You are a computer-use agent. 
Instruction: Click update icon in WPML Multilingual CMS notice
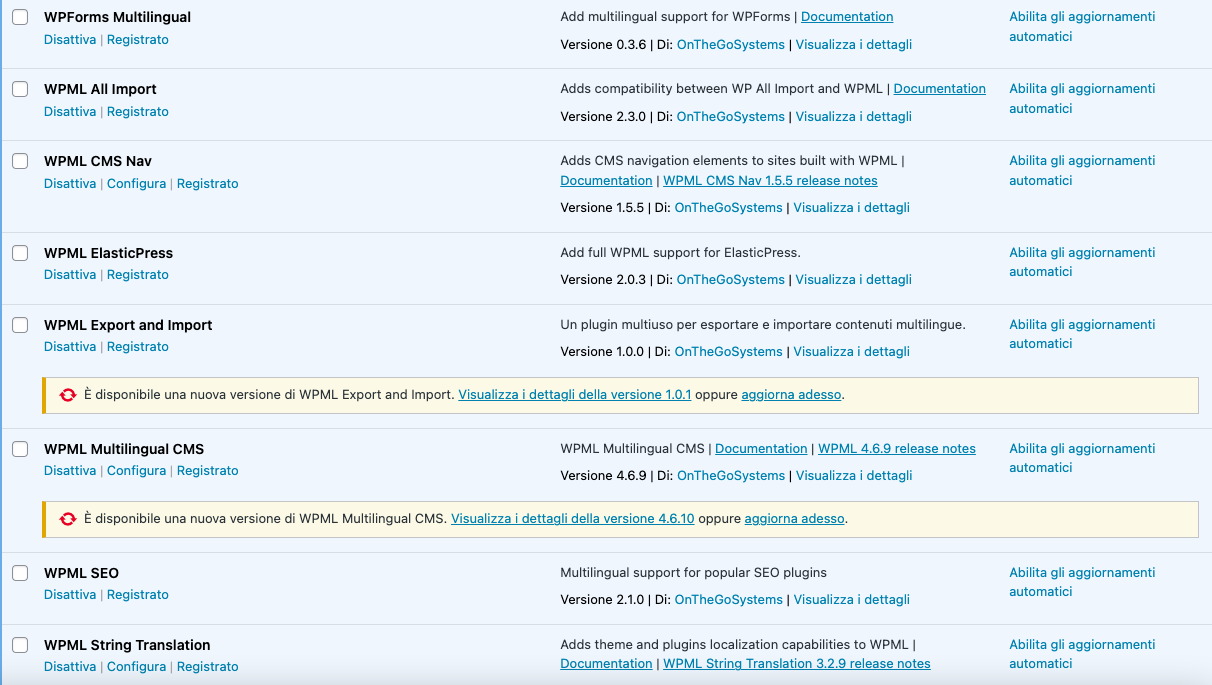[68, 519]
